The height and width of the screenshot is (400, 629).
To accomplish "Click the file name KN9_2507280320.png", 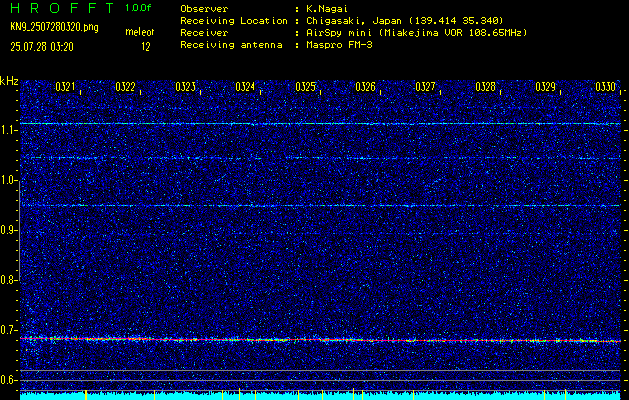I will click(54, 28).
